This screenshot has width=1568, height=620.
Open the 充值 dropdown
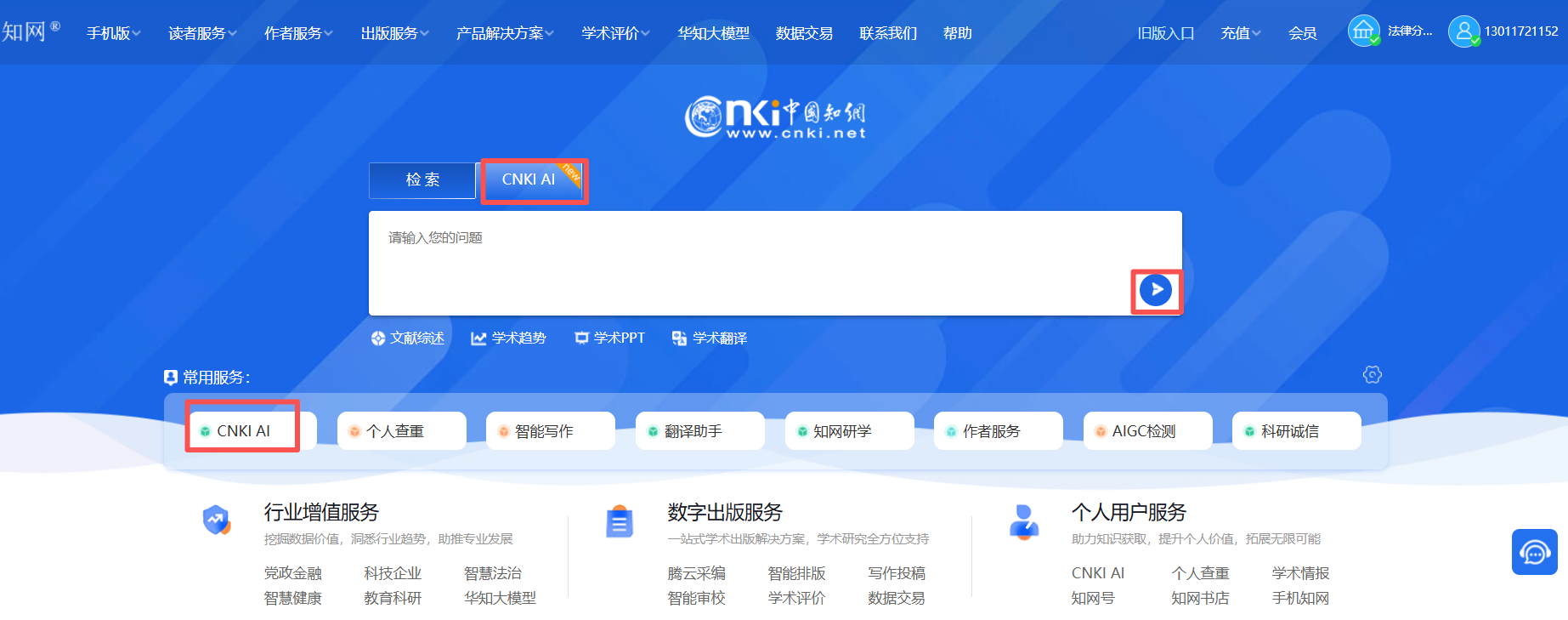point(1240,33)
